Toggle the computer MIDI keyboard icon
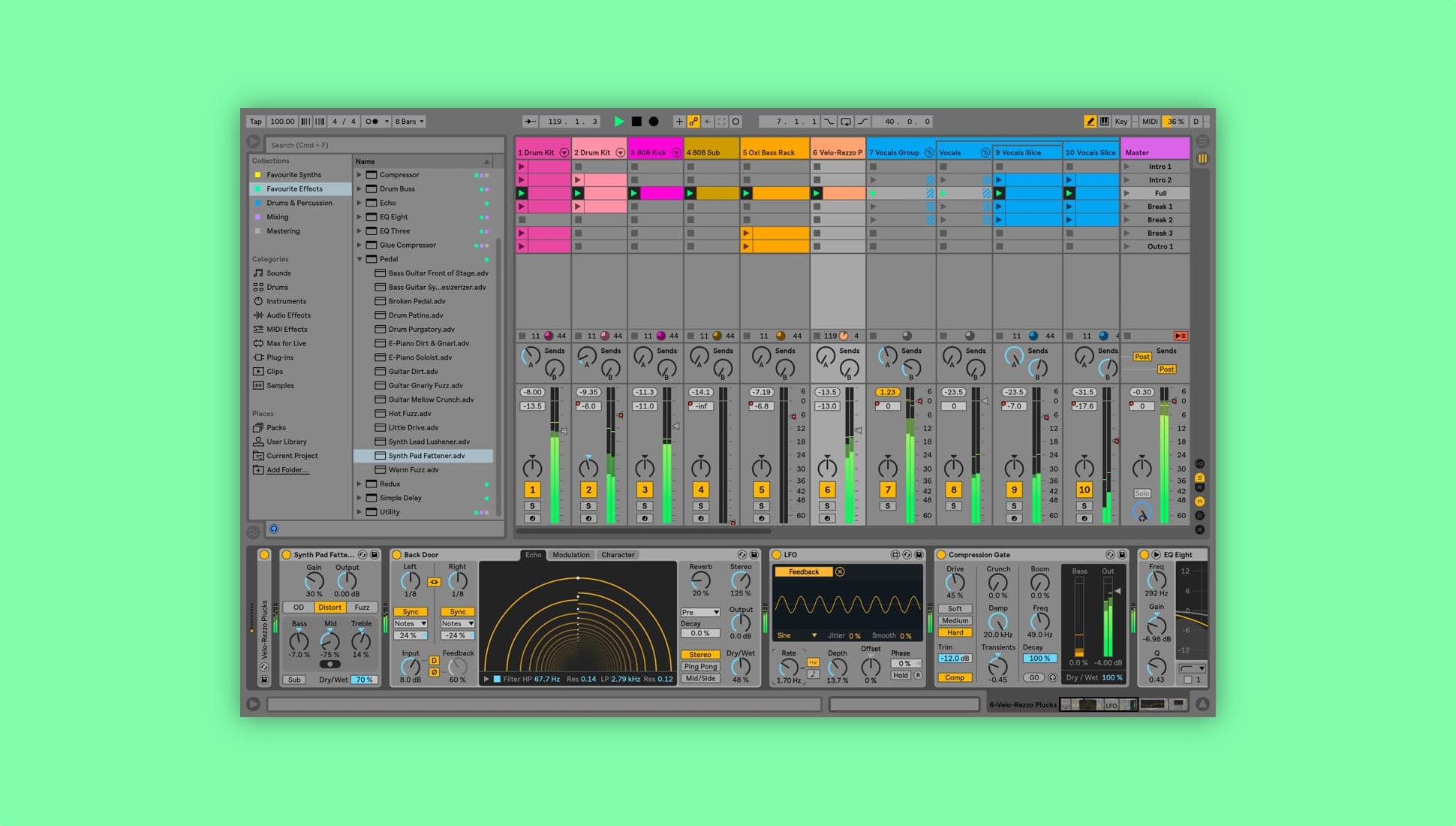Image resolution: width=1456 pixels, height=826 pixels. point(1104,122)
